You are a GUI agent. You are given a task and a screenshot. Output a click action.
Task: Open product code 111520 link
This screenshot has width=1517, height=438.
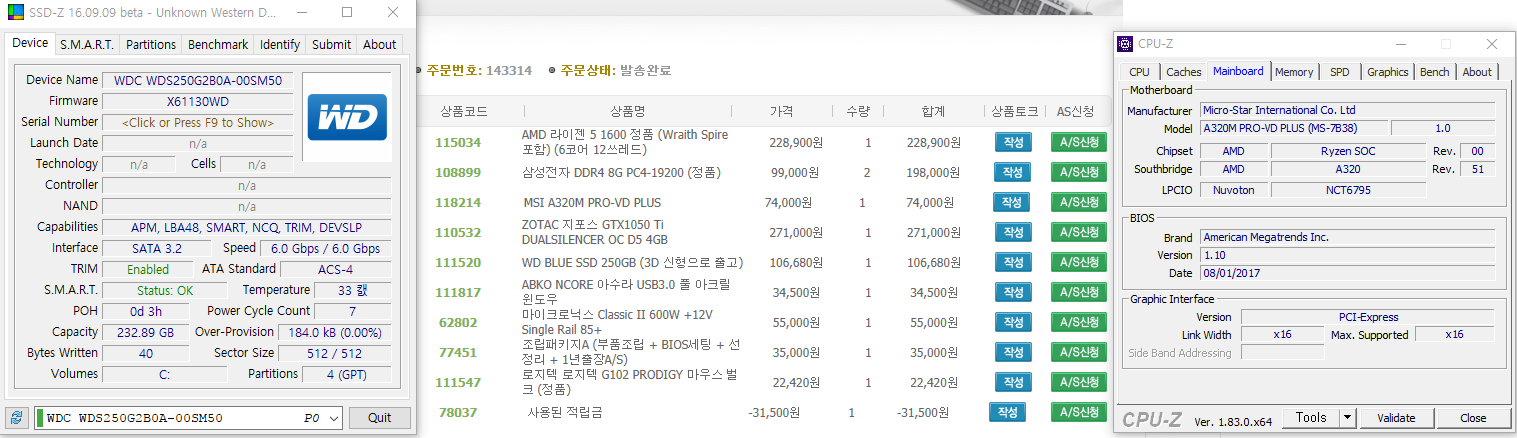[x=458, y=263]
